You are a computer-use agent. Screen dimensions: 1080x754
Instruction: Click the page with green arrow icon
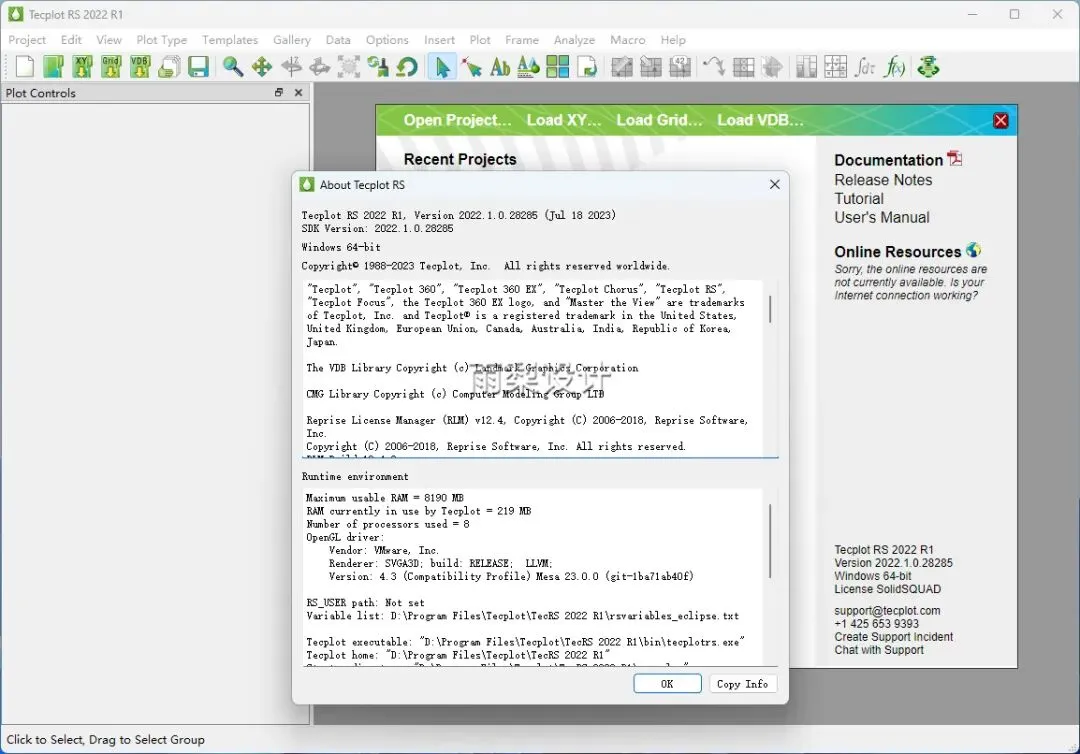pyautogui.click(x=587, y=67)
